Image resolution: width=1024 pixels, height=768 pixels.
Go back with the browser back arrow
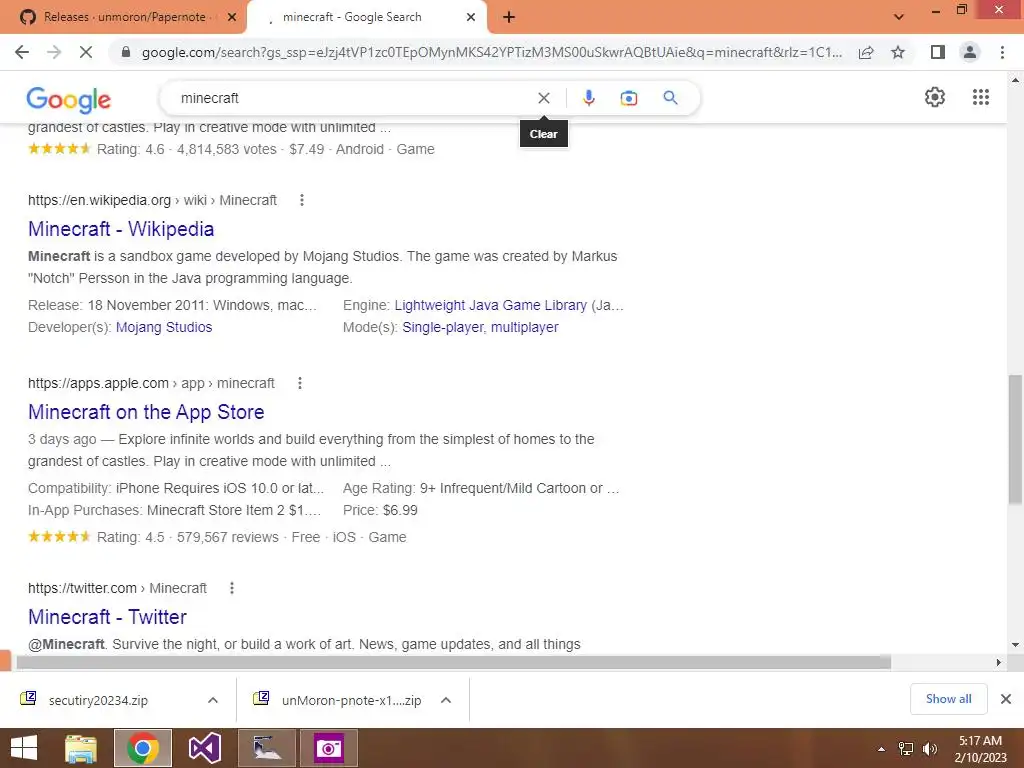[22, 52]
